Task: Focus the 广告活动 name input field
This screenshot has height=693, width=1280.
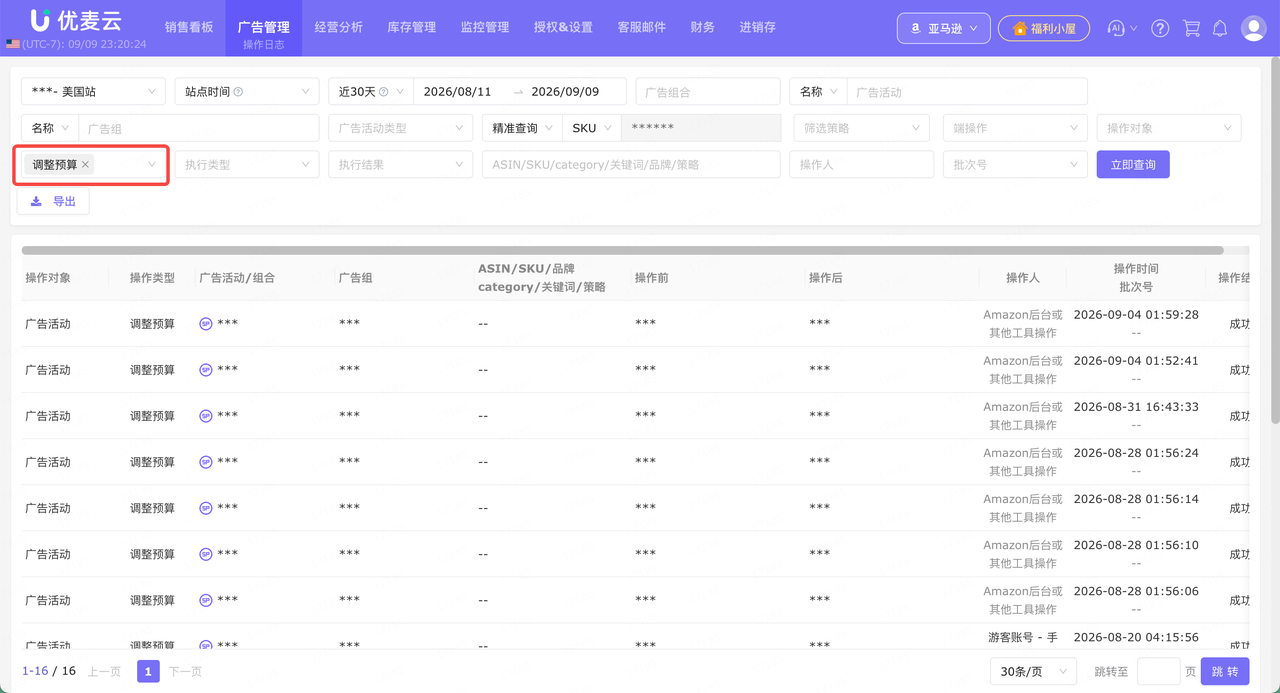Action: (x=967, y=92)
